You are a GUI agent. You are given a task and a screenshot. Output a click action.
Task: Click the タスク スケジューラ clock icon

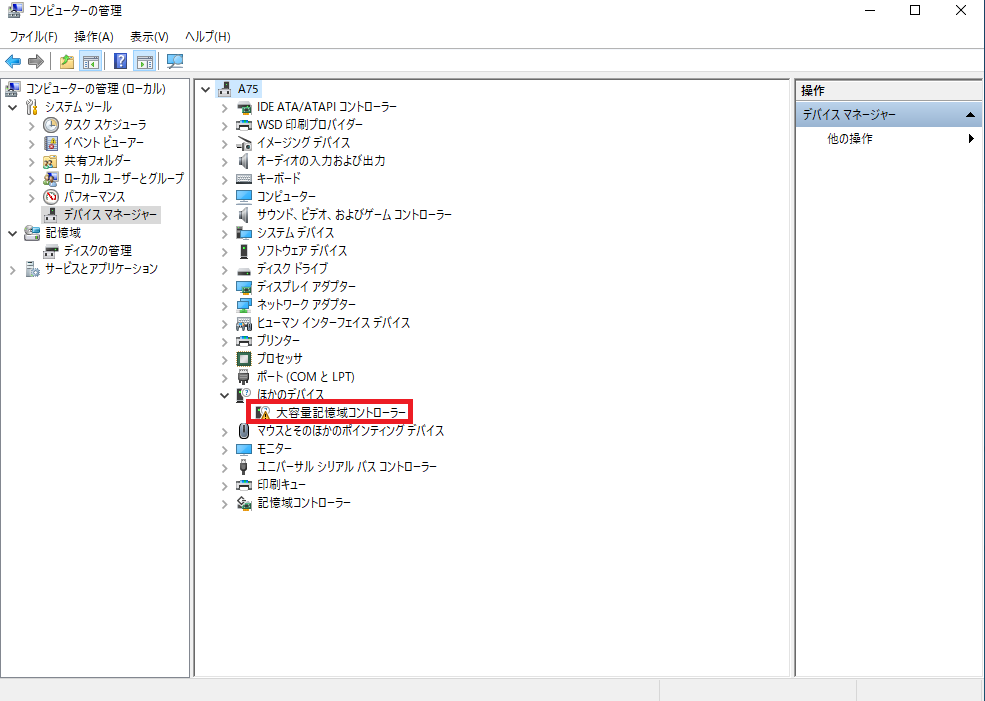[51, 125]
